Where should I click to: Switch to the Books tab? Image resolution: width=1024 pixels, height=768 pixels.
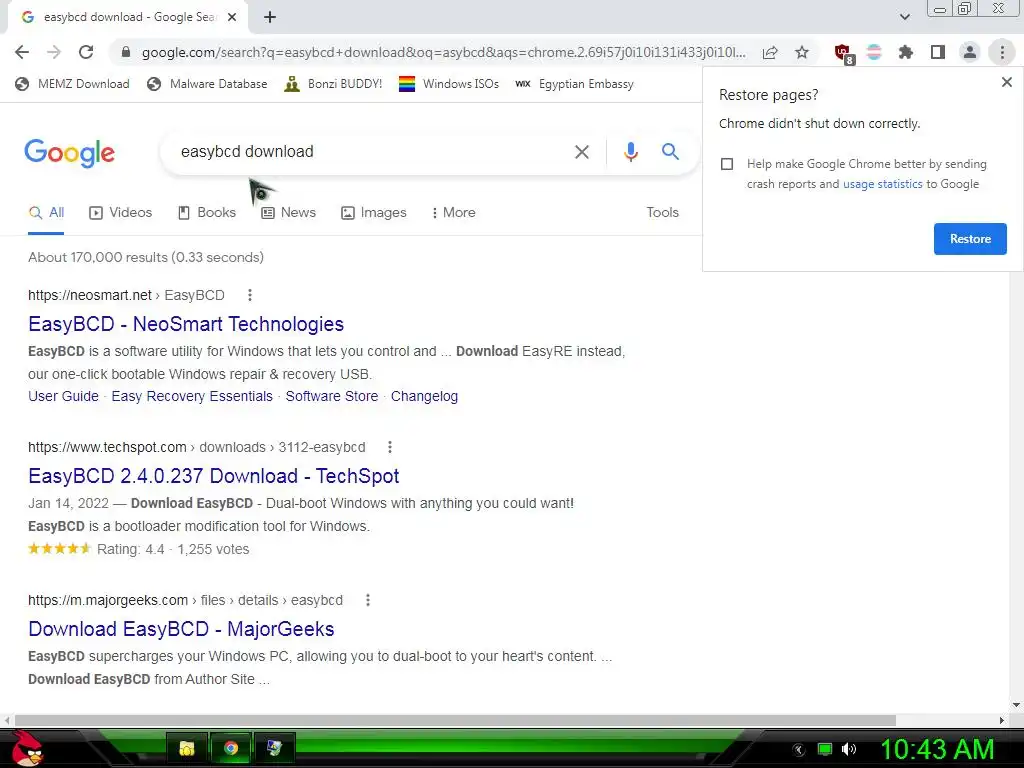(x=206, y=213)
